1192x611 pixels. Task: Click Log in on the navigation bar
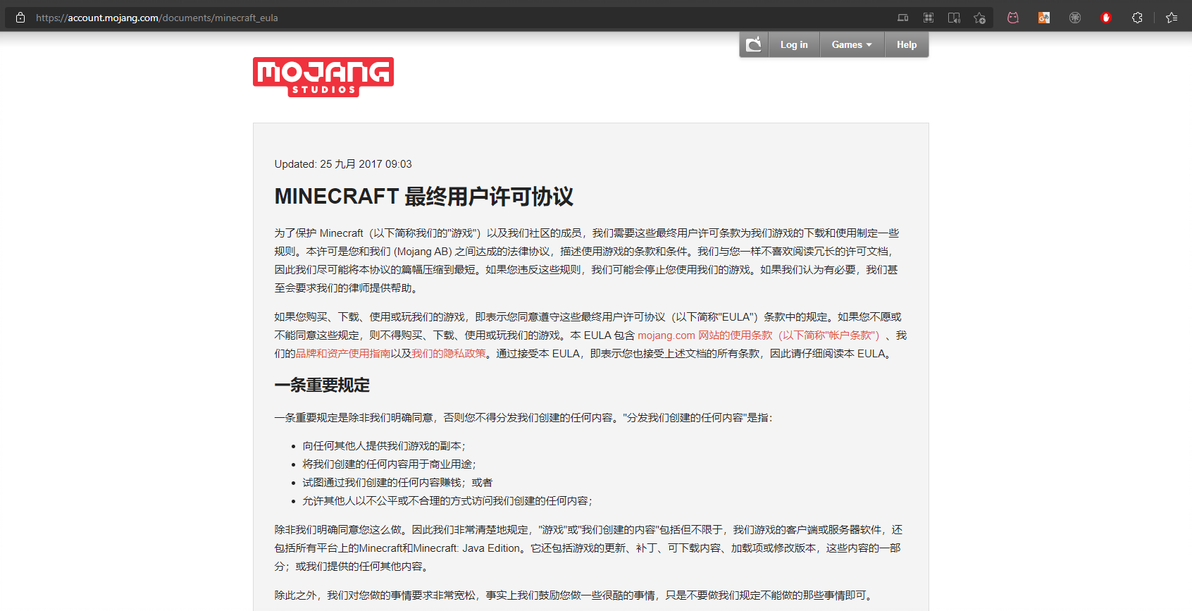[794, 45]
